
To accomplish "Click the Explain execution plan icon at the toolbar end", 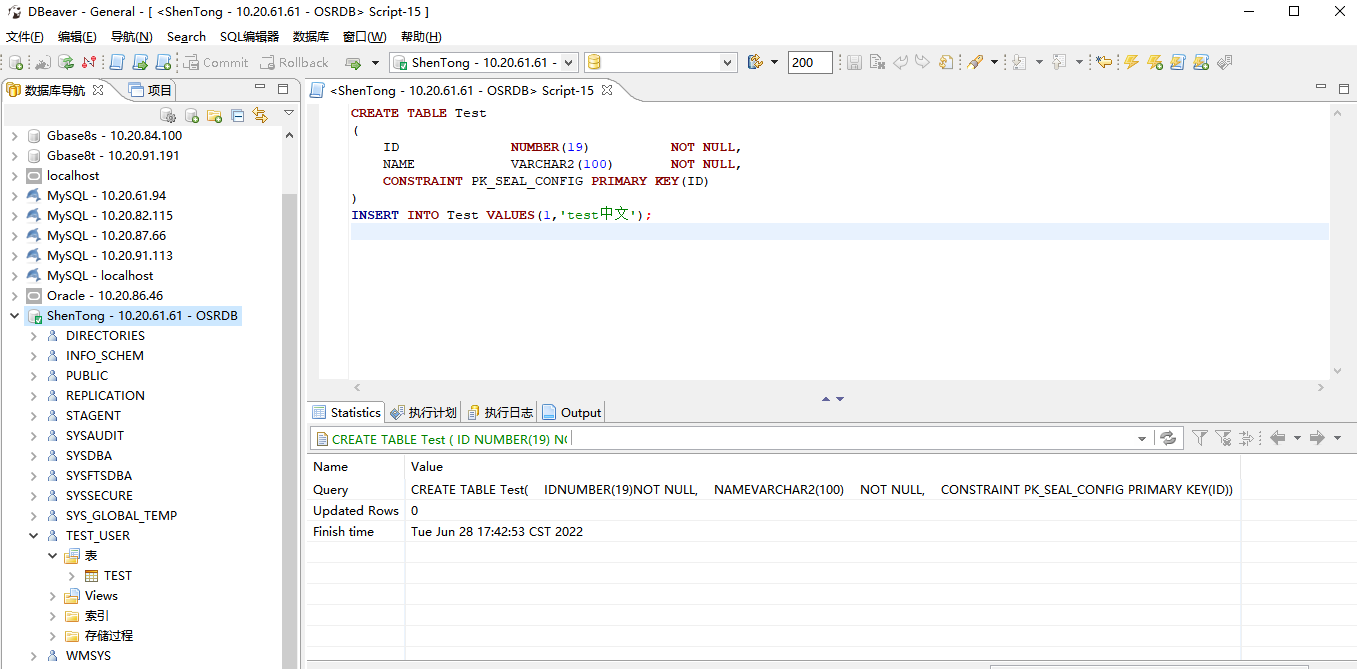I will point(1223,62).
